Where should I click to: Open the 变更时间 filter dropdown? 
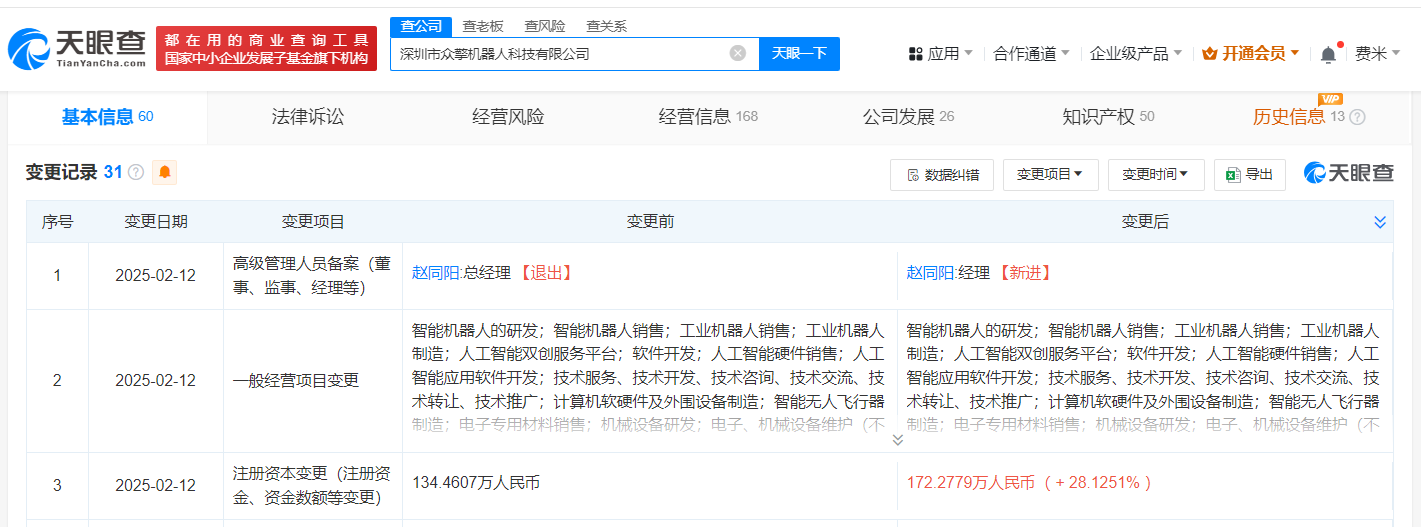click(1155, 175)
